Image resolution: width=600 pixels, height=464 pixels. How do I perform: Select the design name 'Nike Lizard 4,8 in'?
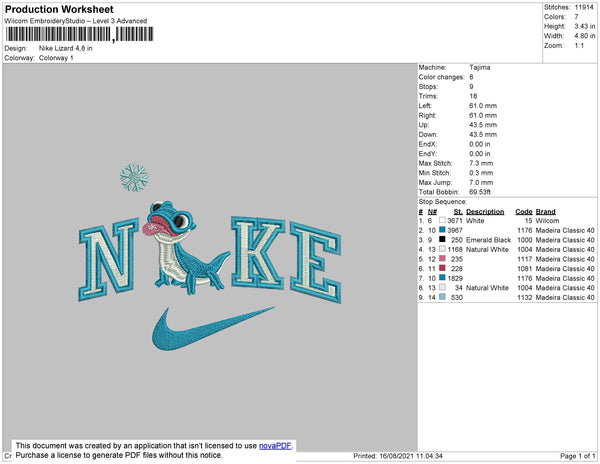tap(65, 48)
